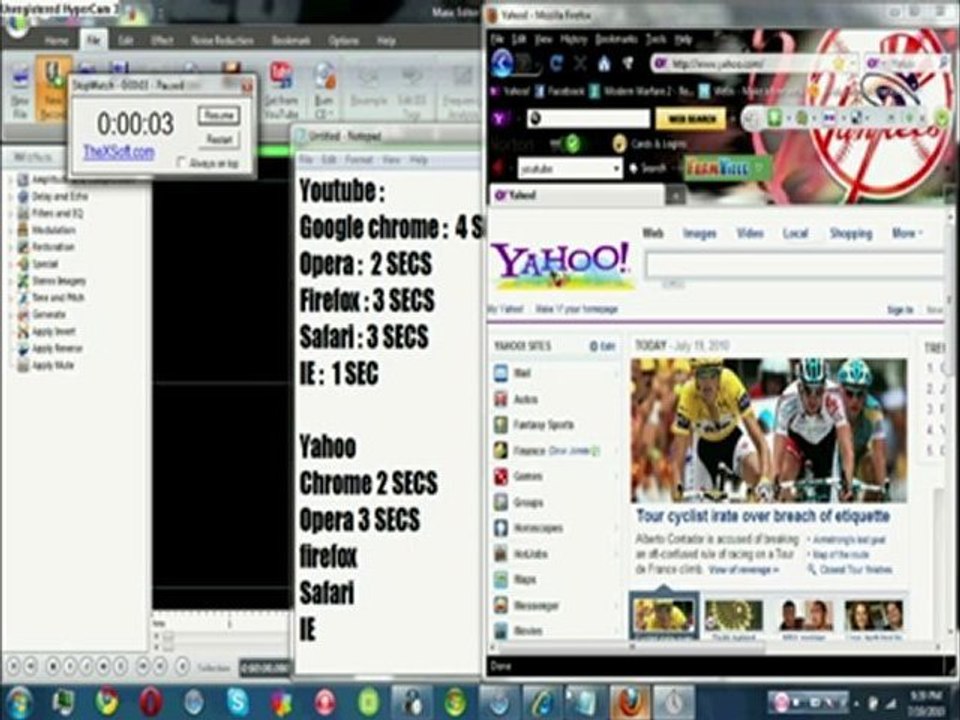
Task: Click Google Chrome icon on taskbar
Action: pos(107,701)
